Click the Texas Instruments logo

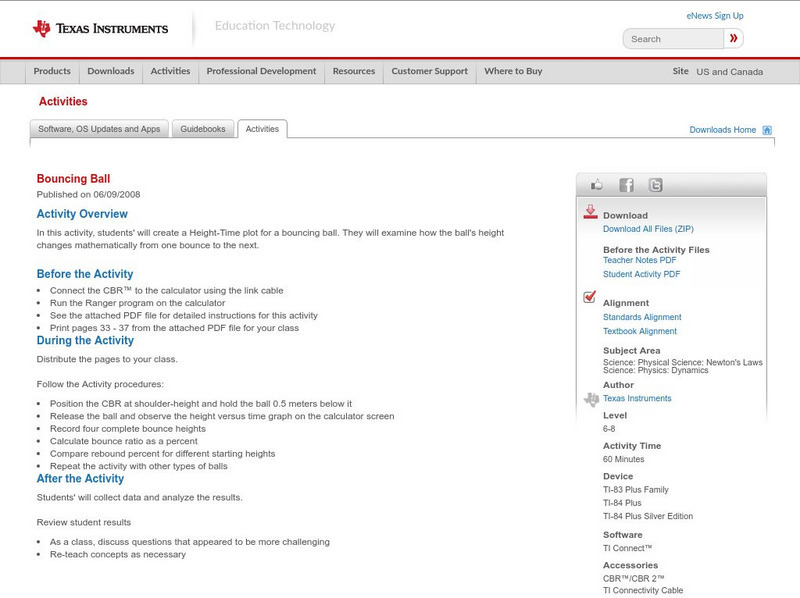[101, 29]
